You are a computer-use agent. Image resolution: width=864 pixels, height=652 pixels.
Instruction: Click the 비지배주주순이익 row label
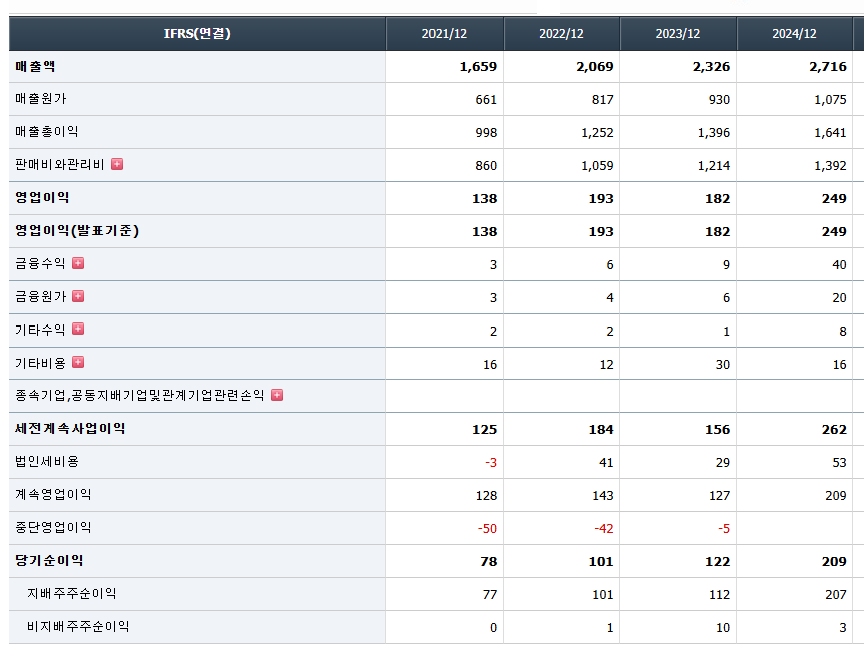78,627
